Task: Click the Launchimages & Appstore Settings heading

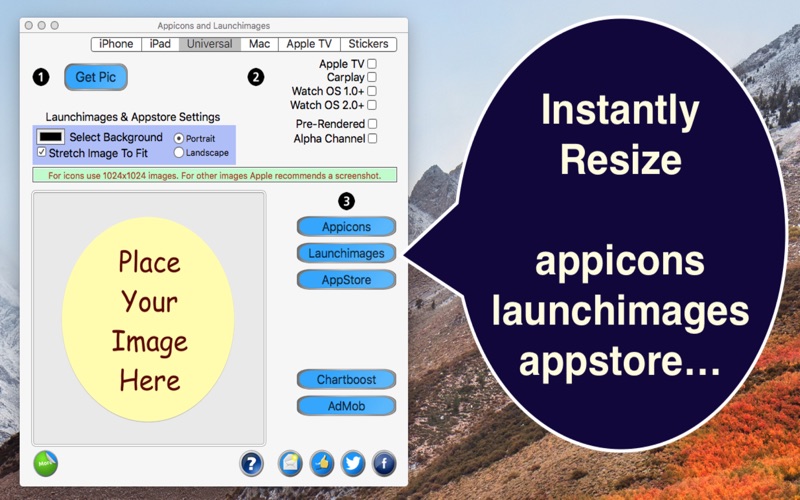Action: [x=133, y=117]
